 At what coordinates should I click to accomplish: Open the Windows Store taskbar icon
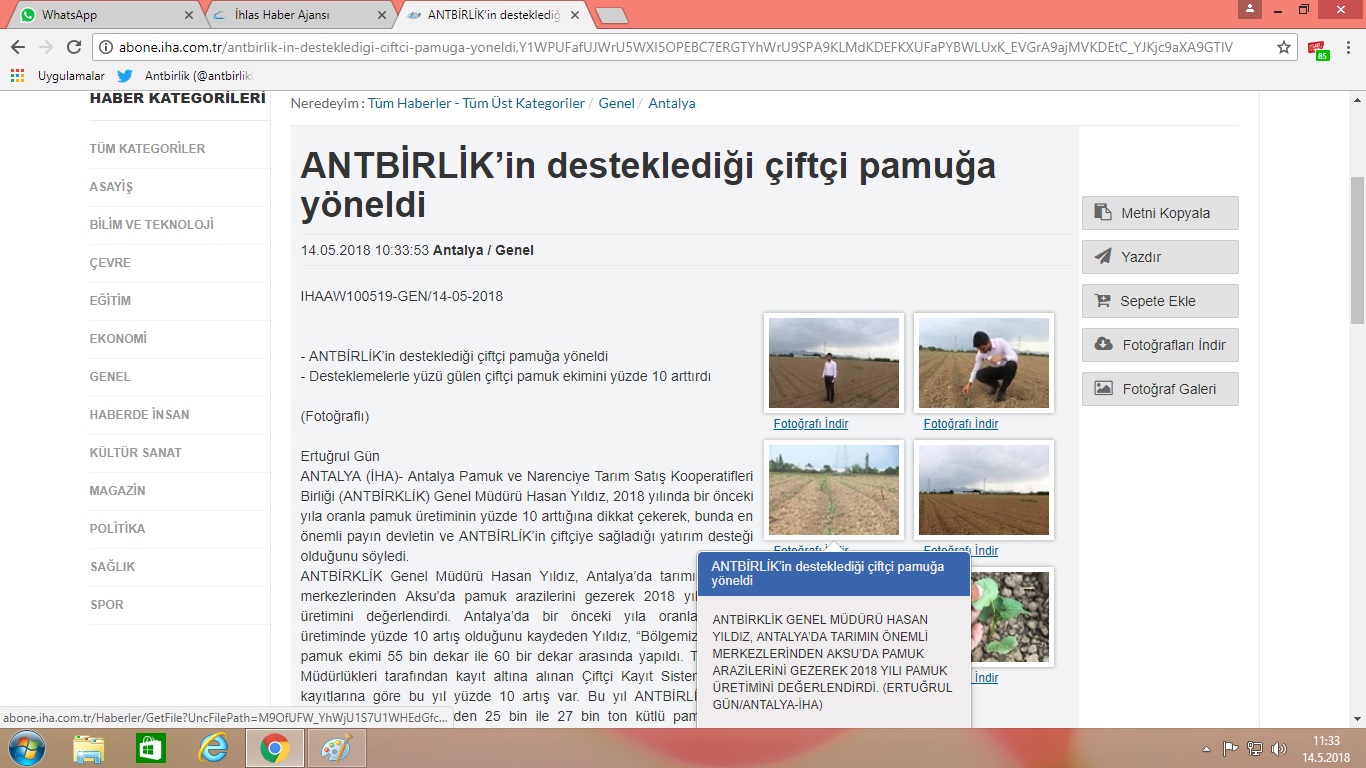point(151,748)
